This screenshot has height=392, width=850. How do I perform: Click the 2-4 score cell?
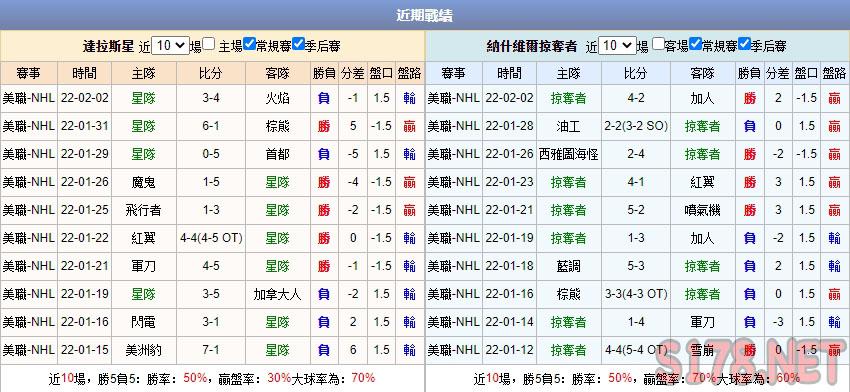coord(636,154)
